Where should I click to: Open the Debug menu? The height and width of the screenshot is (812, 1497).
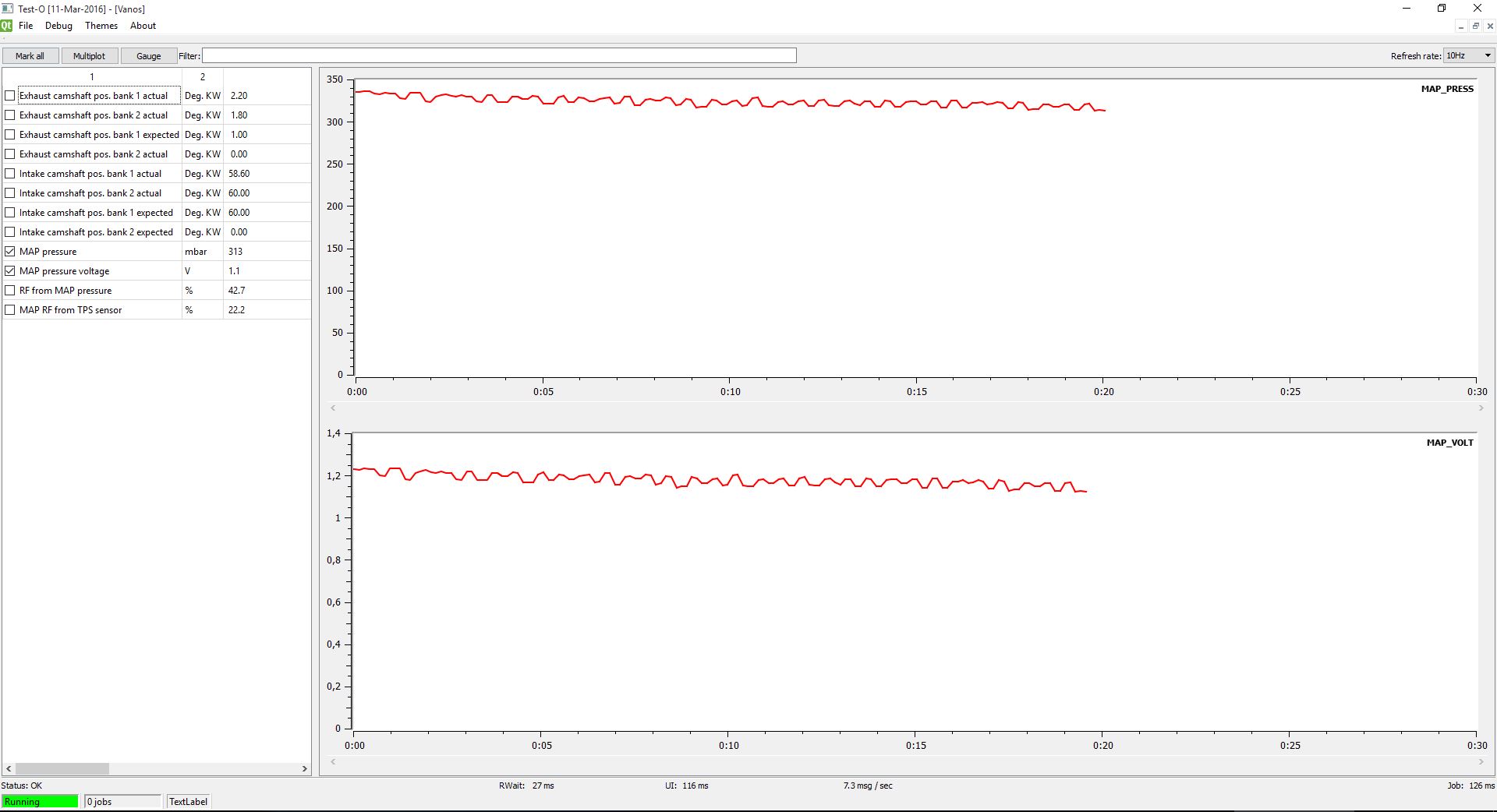[x=58, y=26]
